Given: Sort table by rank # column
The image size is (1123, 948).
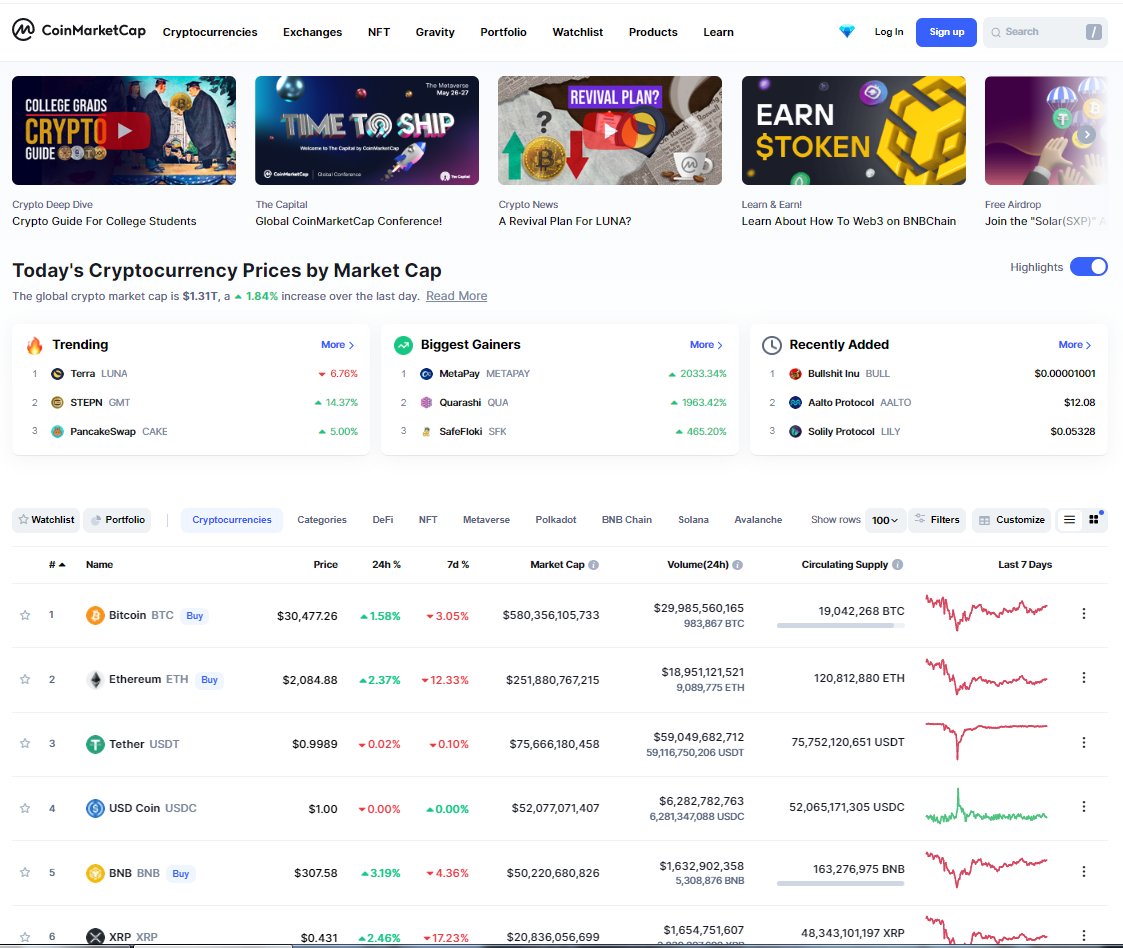Looking at the screenshot, I should (x=57, y=565).
